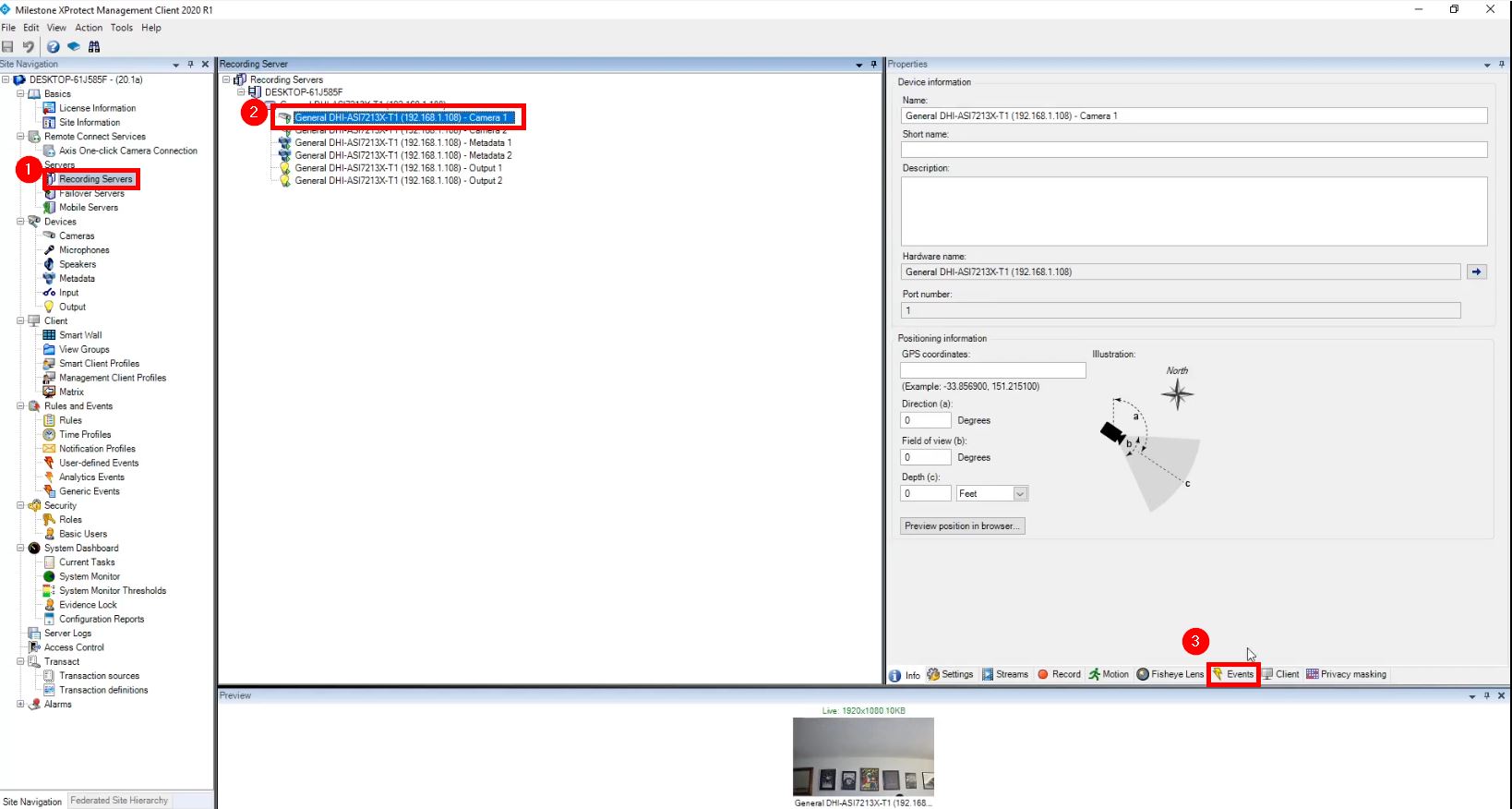Viewport: 1512px width, 809px height.
Task: Collapse the Security tree node
Action: (x=20, y=506)
